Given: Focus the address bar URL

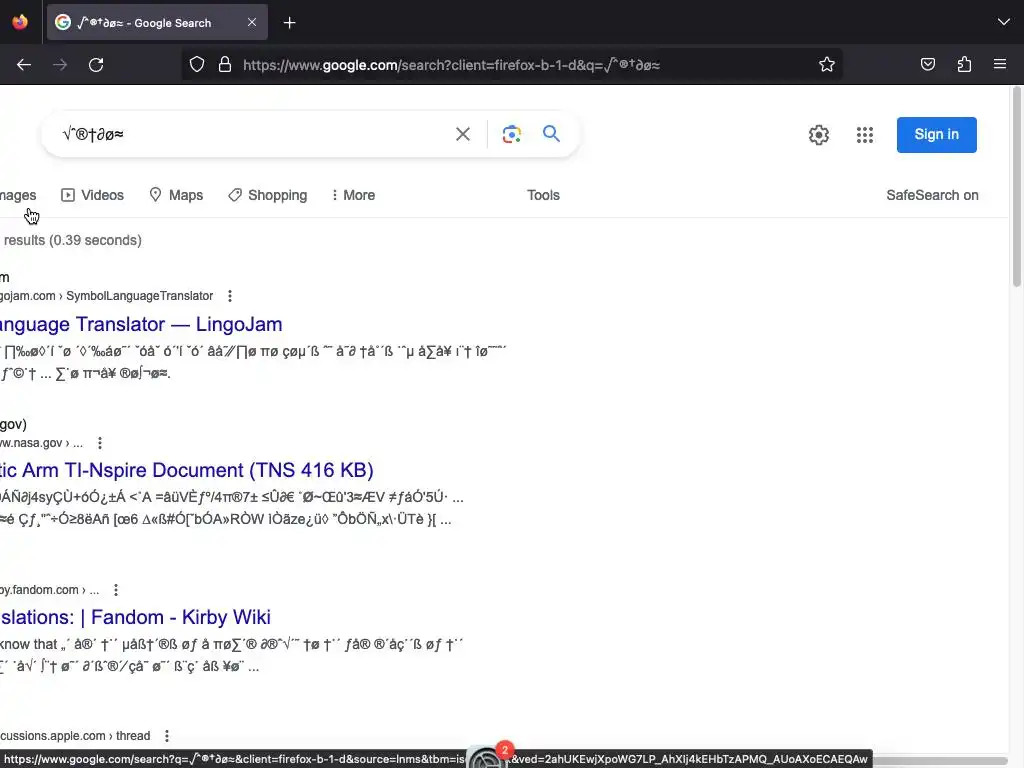Looking at the screenshot, I should pyautogui.click(x=451, y=65).
